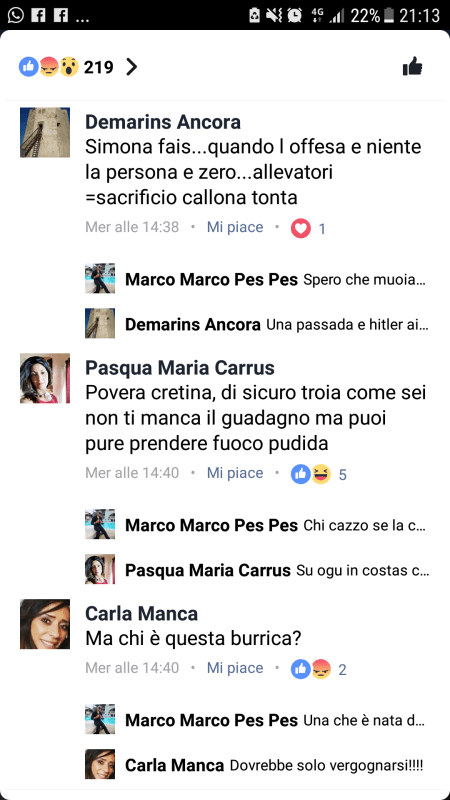Open Pasqua Maria Carrus's profile picture
The height and width of the screenshot is (800, 450).
coord(45,378)
